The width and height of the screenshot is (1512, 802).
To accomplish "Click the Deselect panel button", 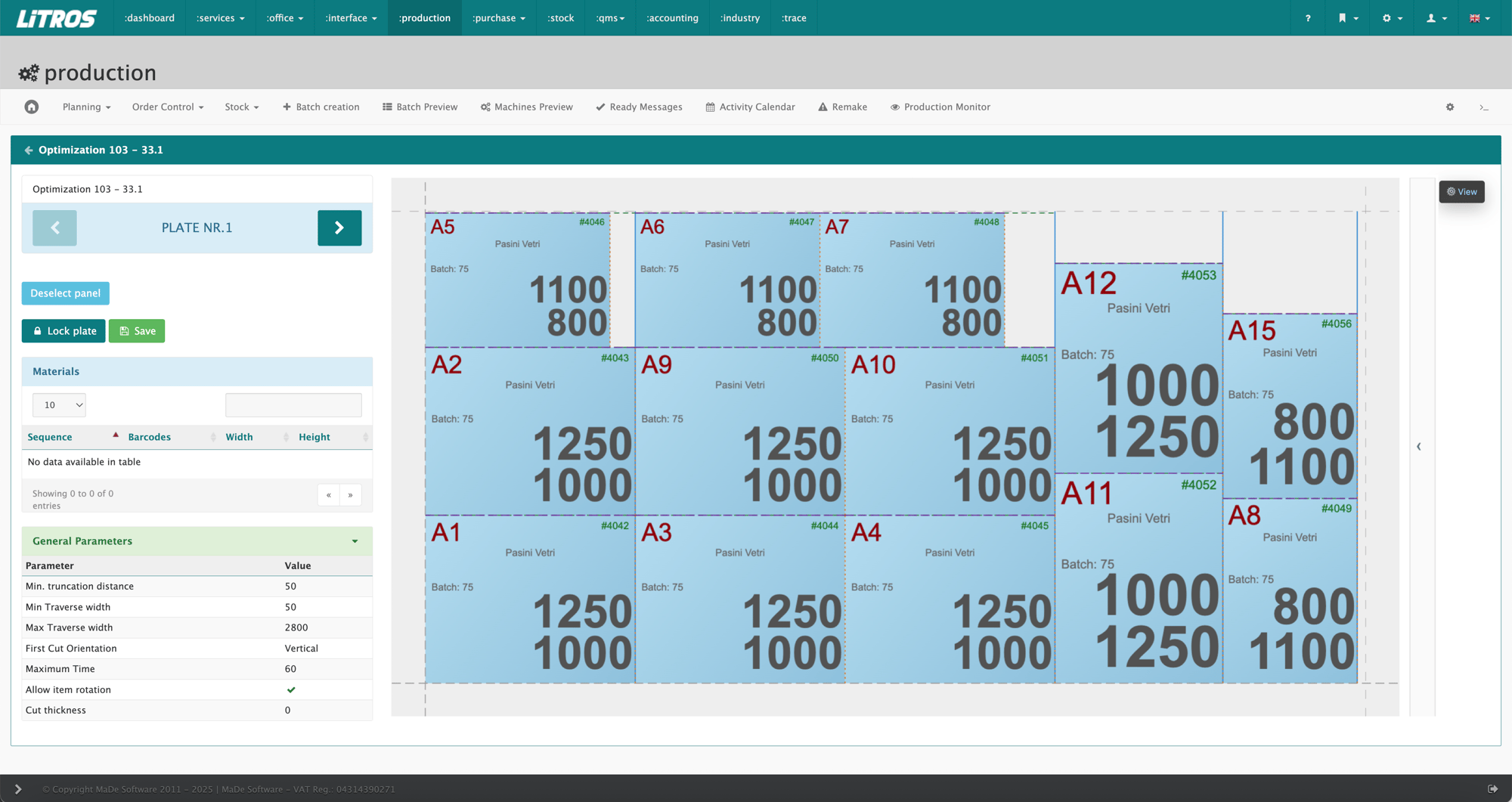I will [x=65, y=293].
